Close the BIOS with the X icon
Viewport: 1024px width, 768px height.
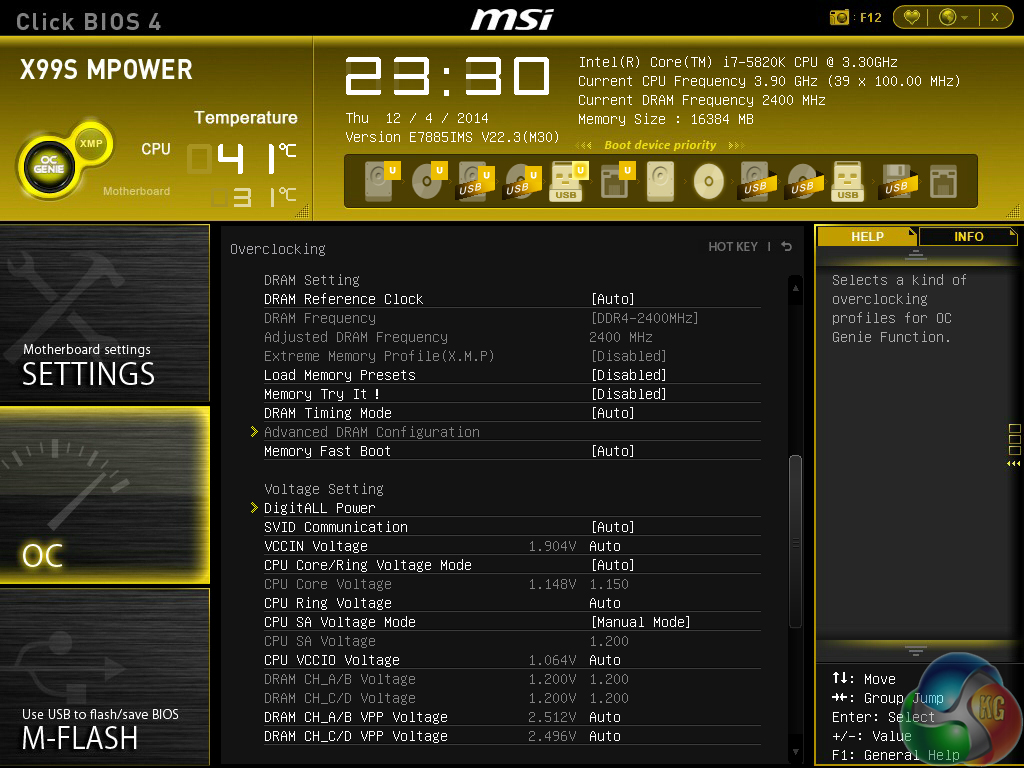coord(995,18)
